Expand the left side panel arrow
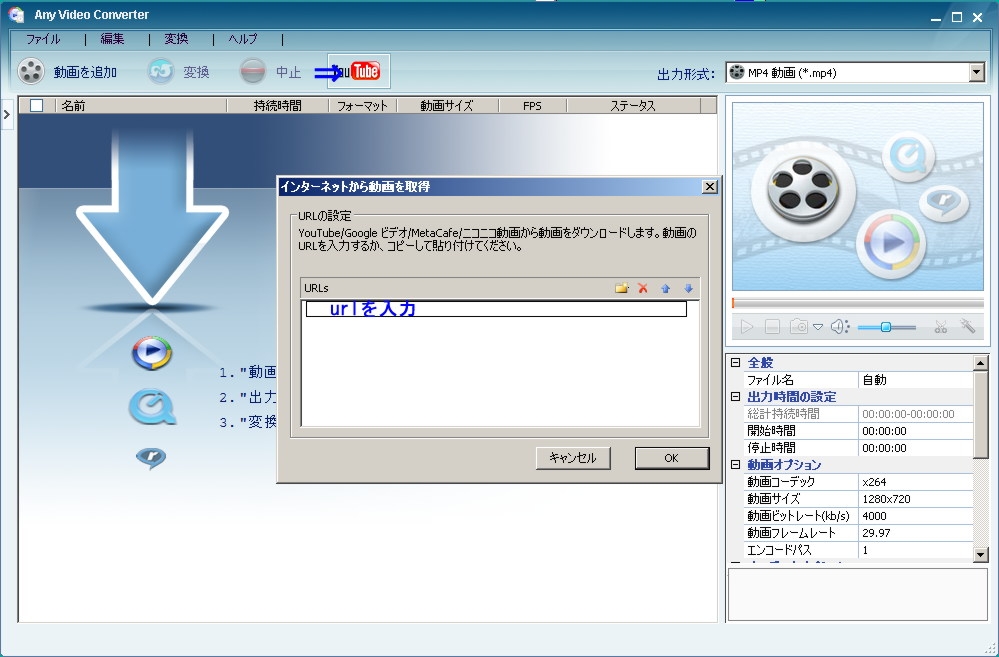 click(x=7, y=115)
